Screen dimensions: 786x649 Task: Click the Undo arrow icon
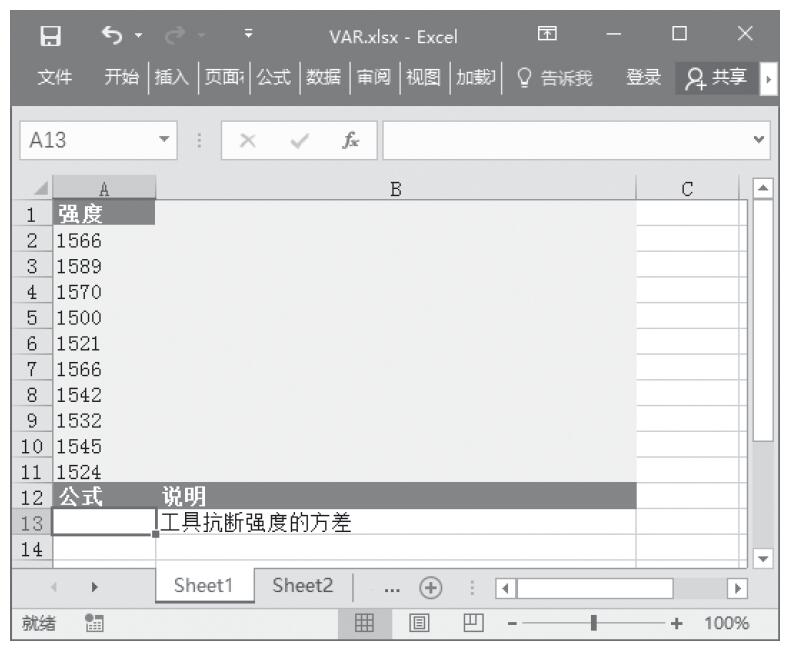[x=111, y=36]
